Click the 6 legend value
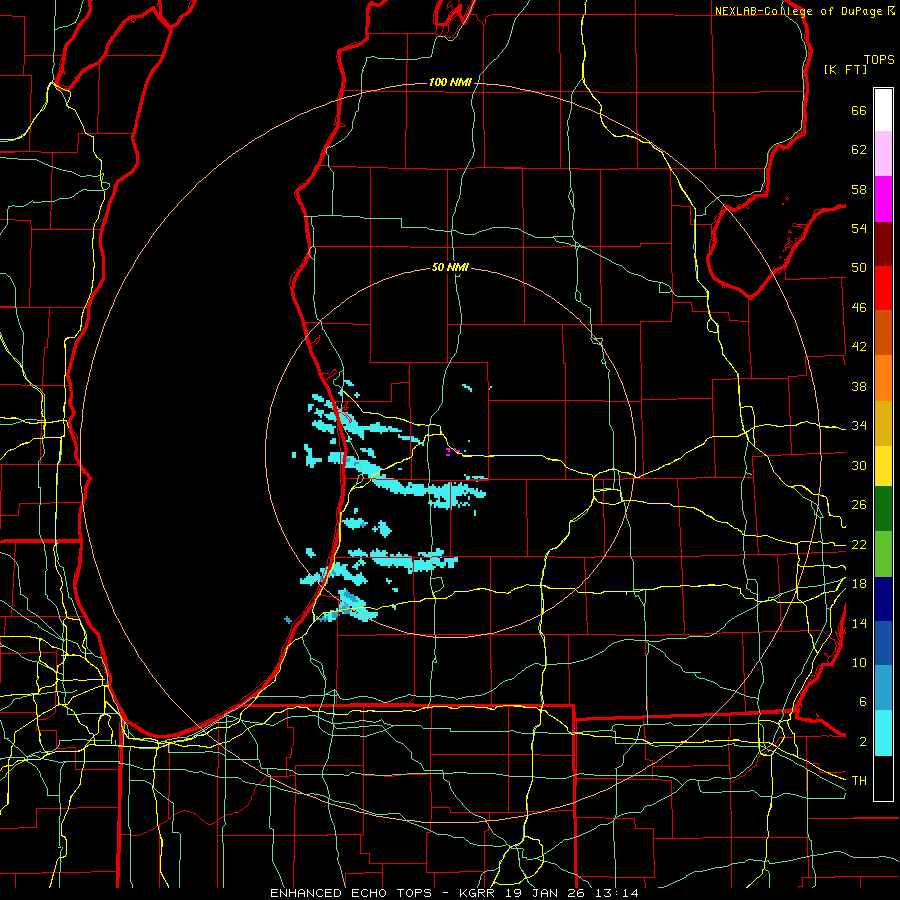Viewport: 900px width, 900px height. [x=862, y=702]
